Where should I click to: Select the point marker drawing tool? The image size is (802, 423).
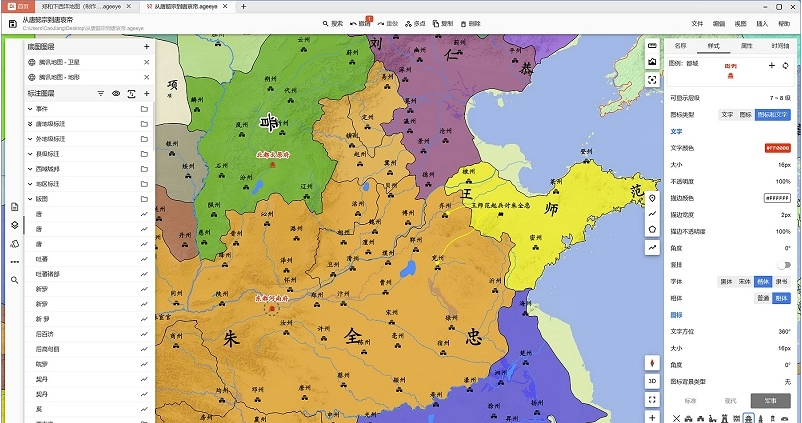(x=652, y=198)
